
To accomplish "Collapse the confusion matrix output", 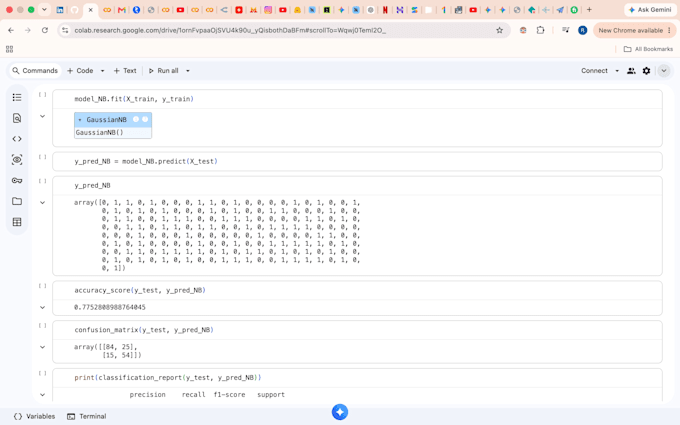I will pos(42,347).
